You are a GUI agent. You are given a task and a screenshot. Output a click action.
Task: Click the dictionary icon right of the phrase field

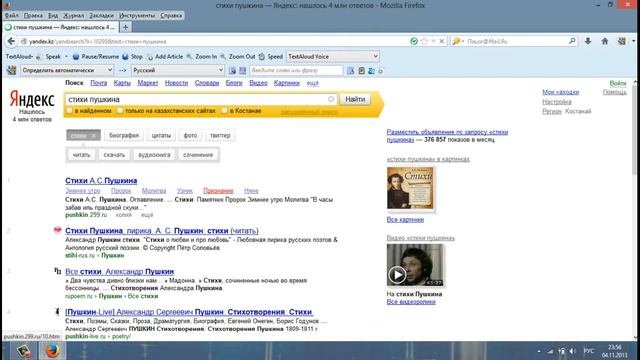351,71
